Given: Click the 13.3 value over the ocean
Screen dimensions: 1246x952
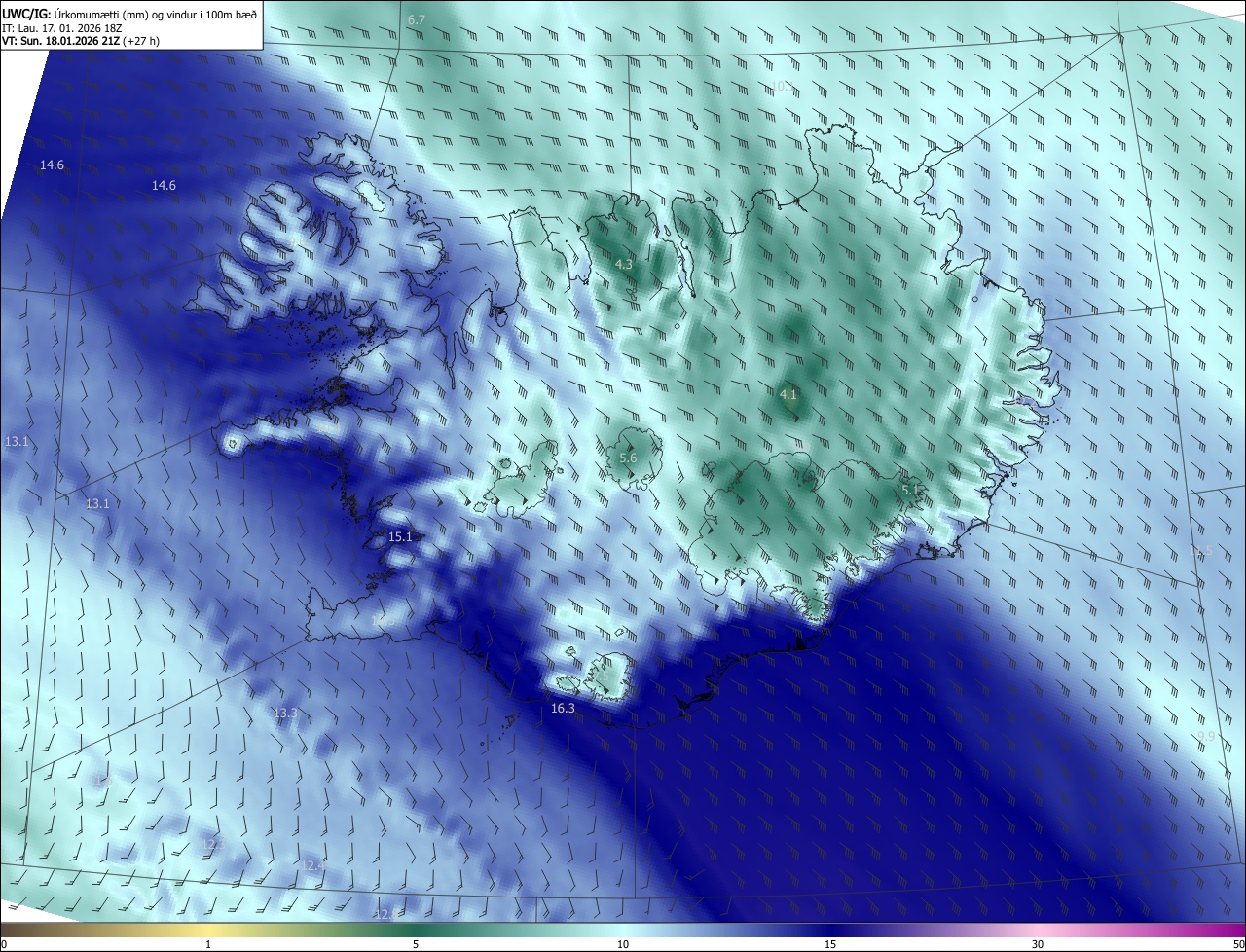Looking at the screenshot, I should [x=284, y=713].
